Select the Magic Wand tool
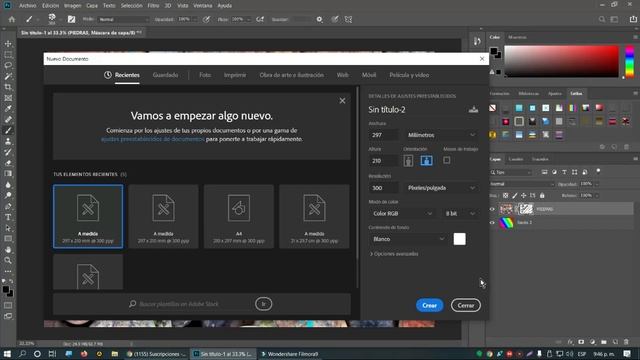Image resolution: width=640 pixels, height=360 pixels. [8, 76]
